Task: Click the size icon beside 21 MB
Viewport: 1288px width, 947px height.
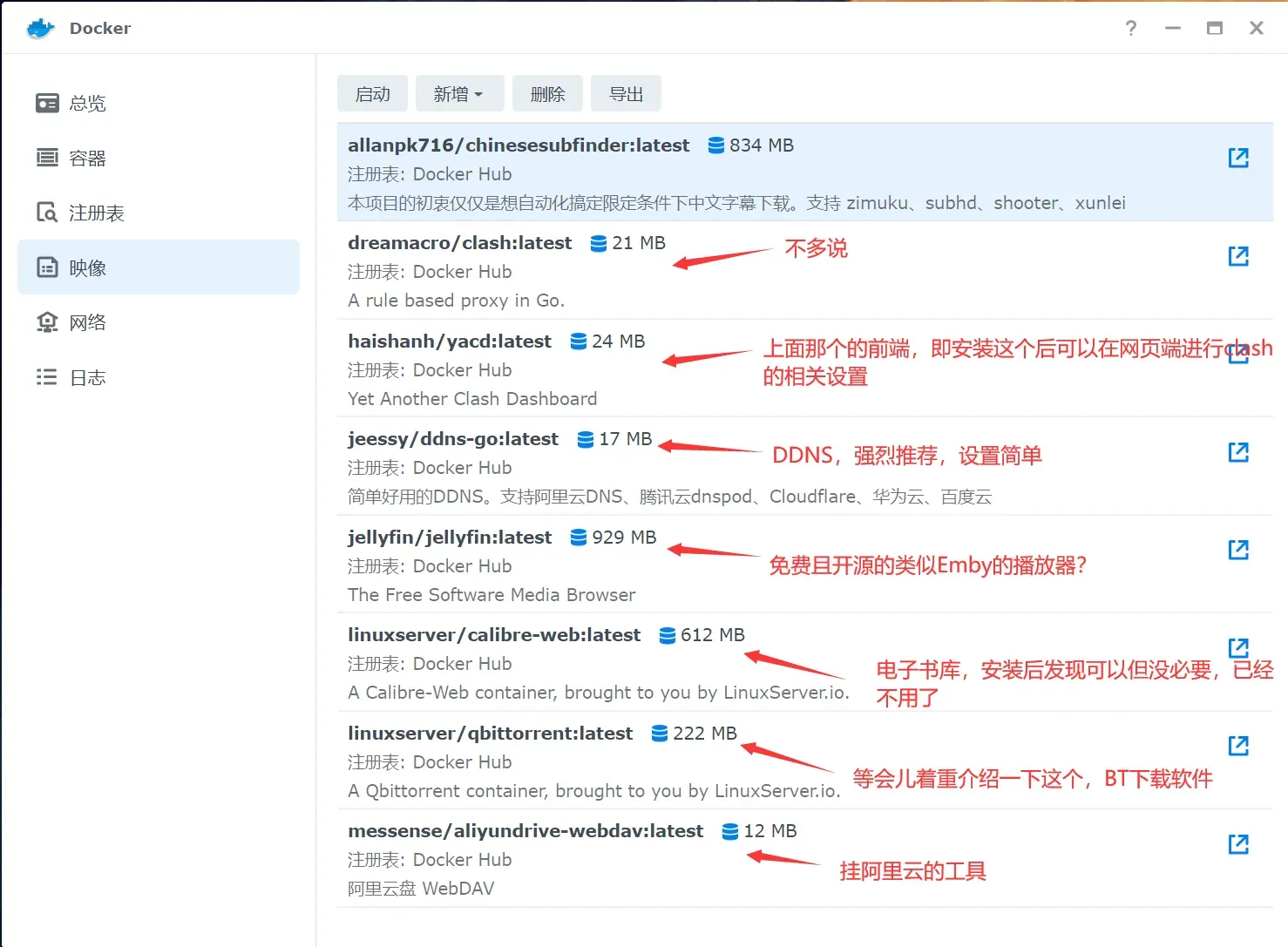Action: tap(599, 243)
